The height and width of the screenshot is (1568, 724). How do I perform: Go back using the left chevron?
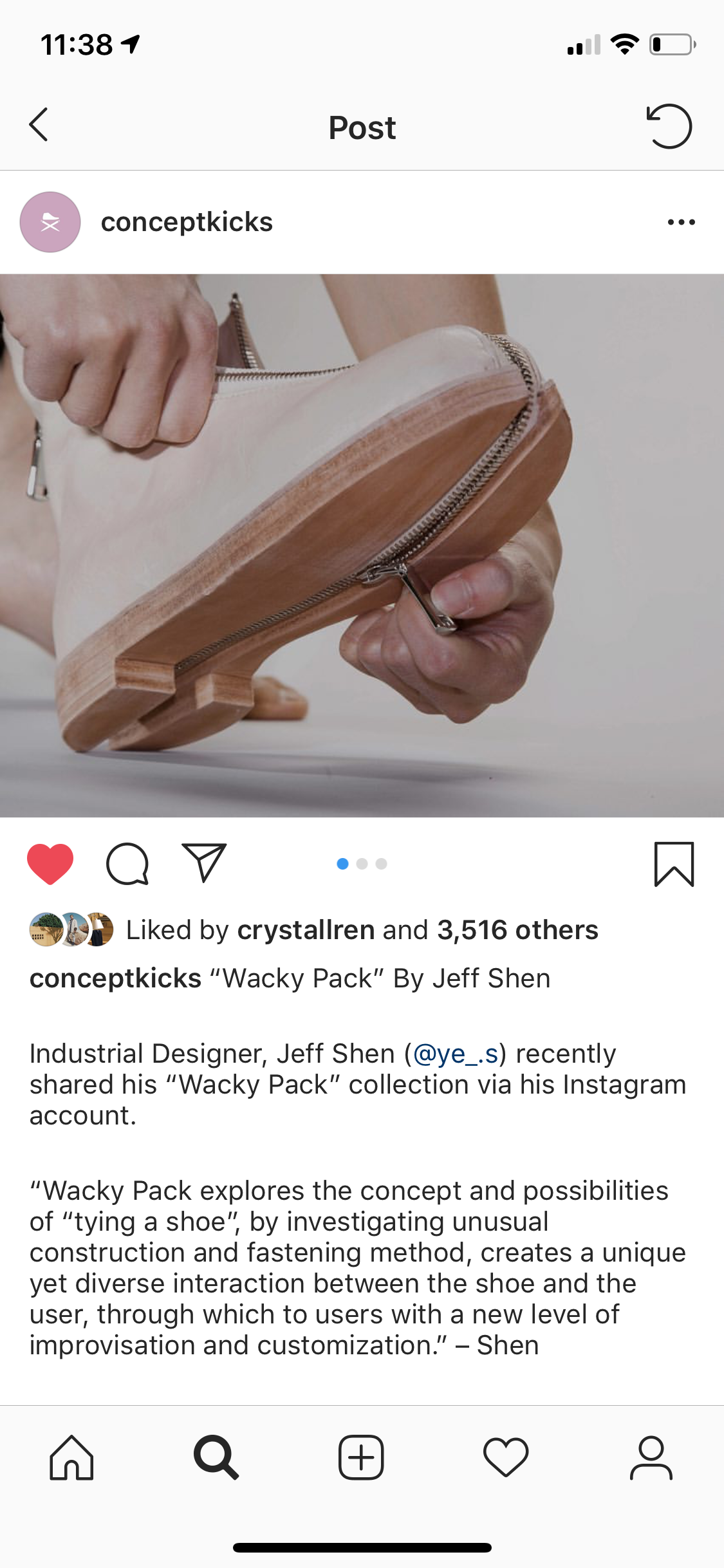(39, 125)
